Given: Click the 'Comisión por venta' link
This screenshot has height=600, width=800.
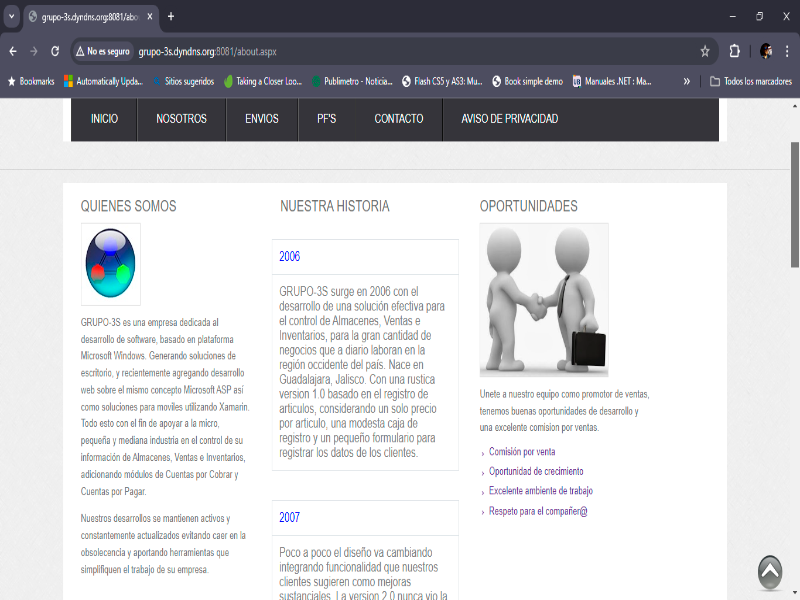Looking at the screenshot, I should [522, 452].
